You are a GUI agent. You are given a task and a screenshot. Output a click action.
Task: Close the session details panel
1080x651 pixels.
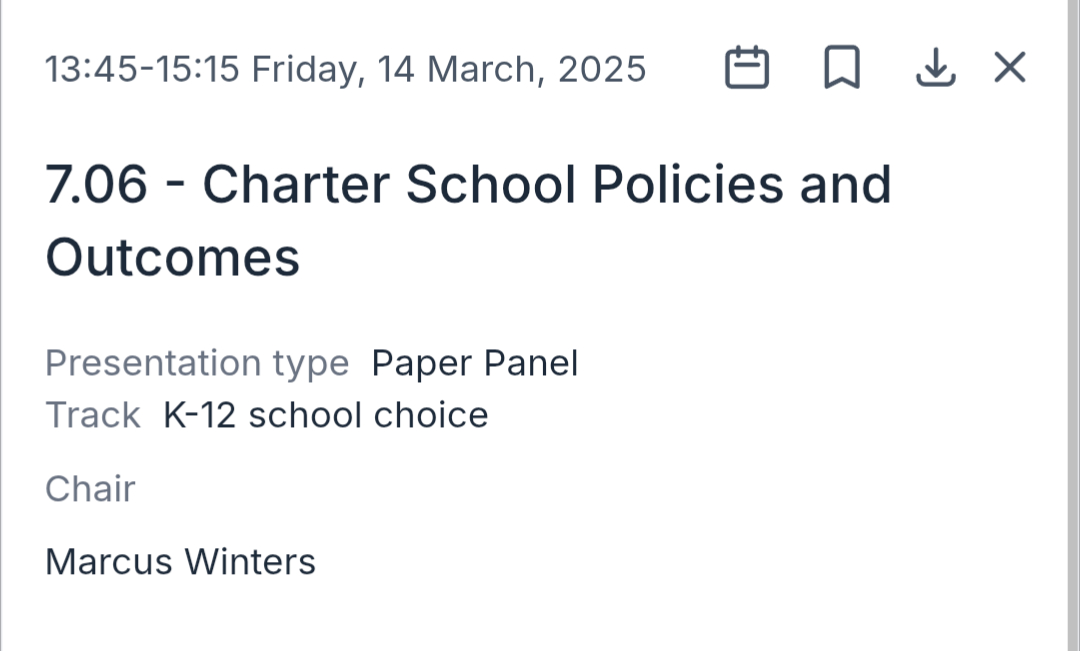(1010, 68)
